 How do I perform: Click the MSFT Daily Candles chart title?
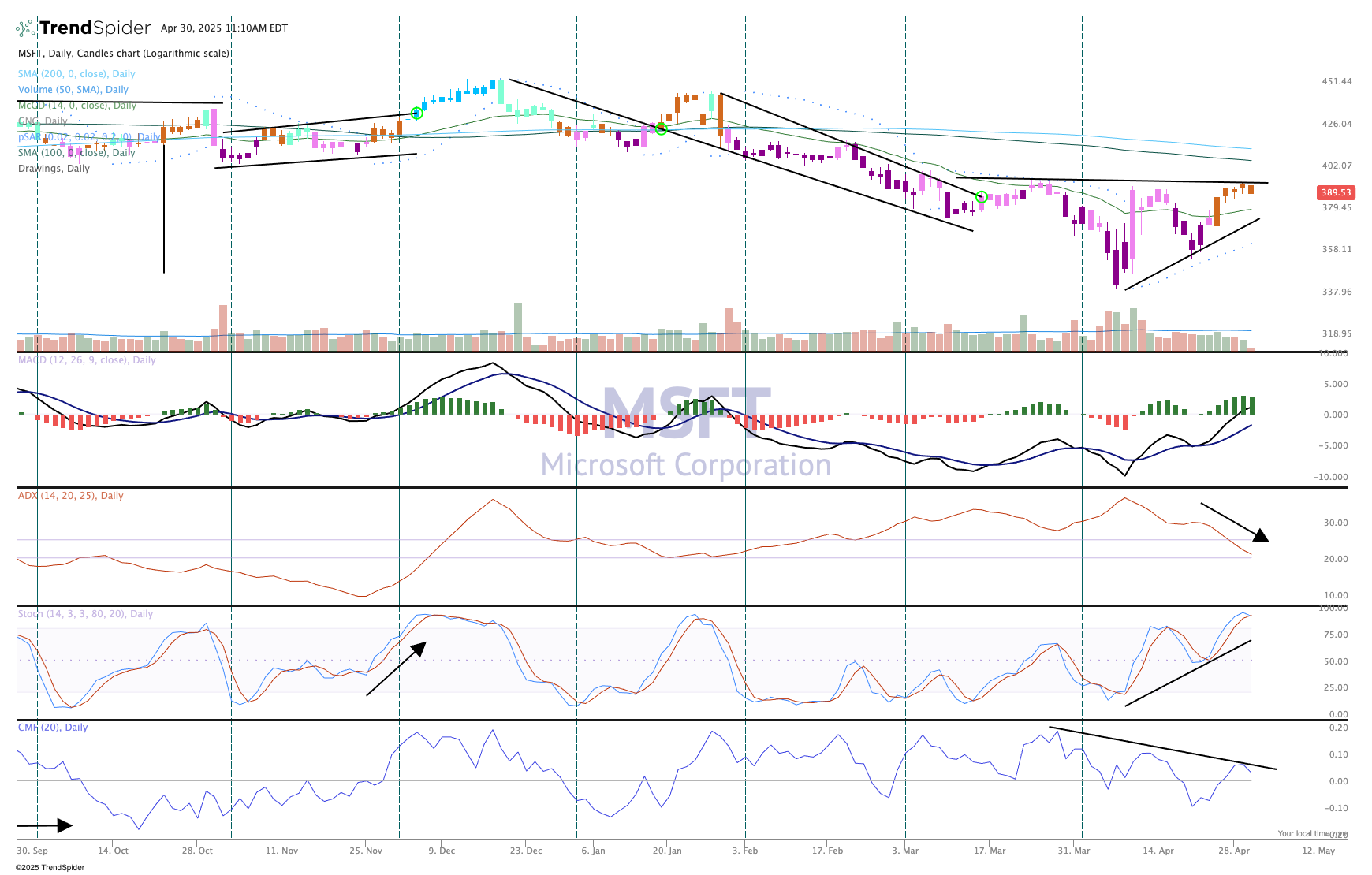click(x=124, y=54)
